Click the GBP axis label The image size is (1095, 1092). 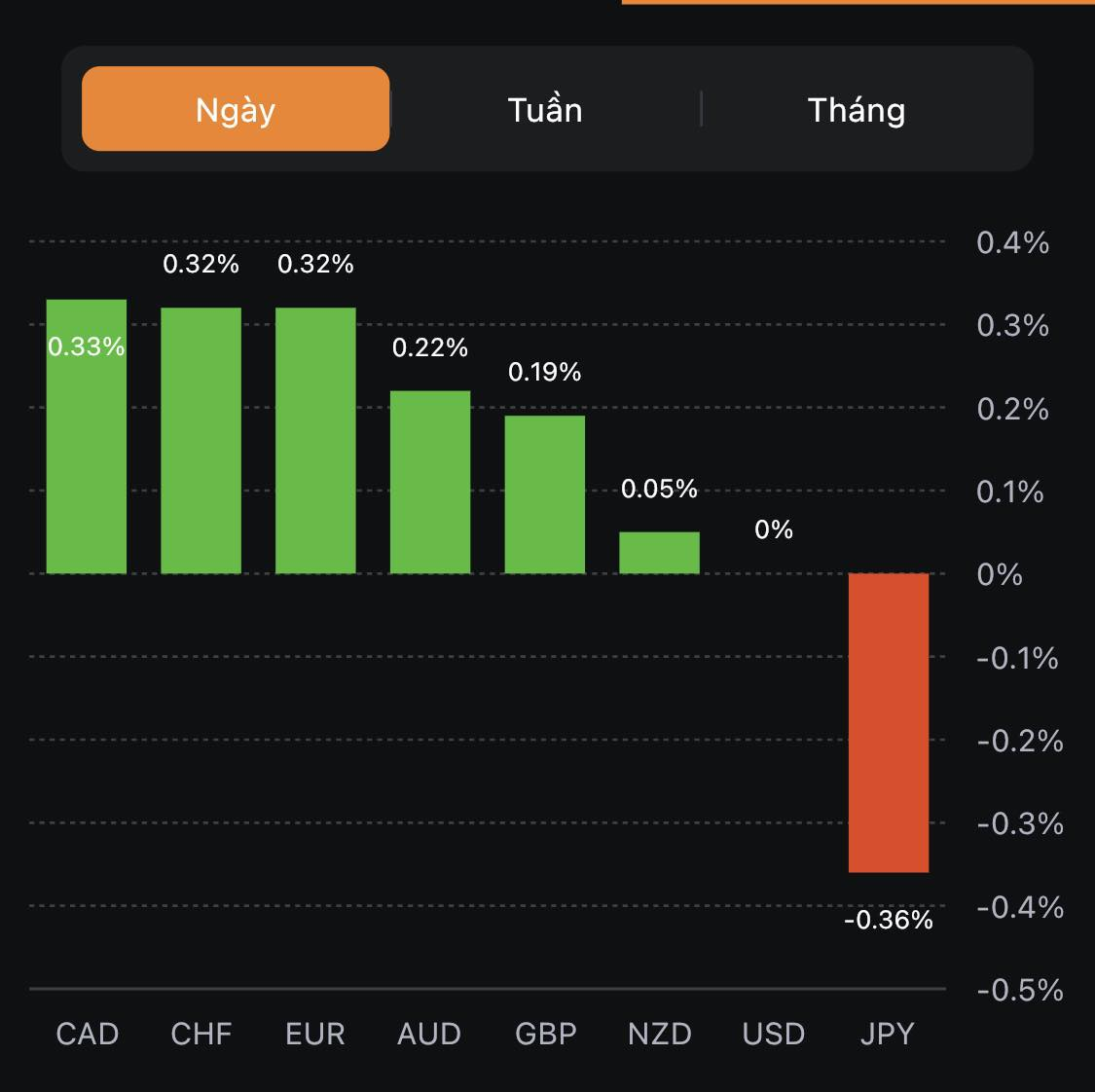(545, 1034)
